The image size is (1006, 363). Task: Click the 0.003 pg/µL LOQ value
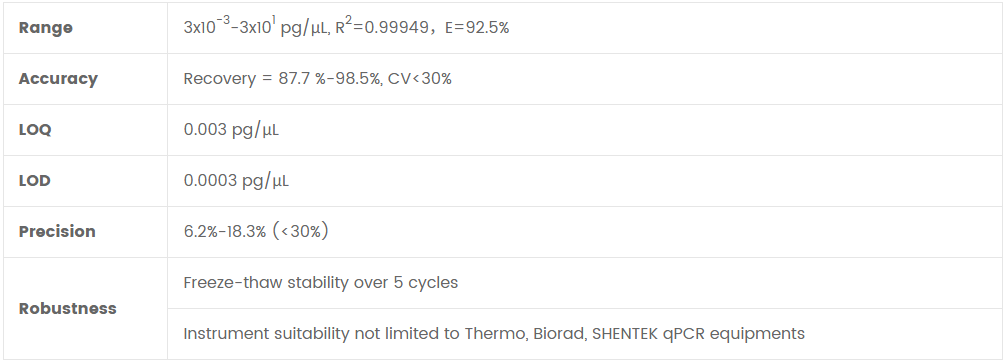coord(232,130)
